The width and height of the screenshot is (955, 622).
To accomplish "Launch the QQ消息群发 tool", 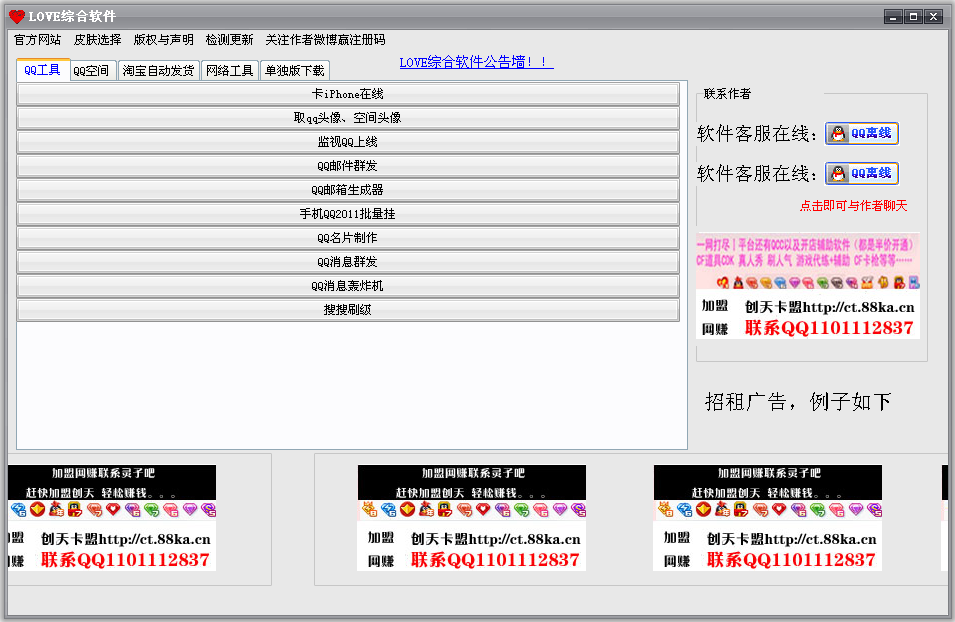I will [x=348, y=262].
